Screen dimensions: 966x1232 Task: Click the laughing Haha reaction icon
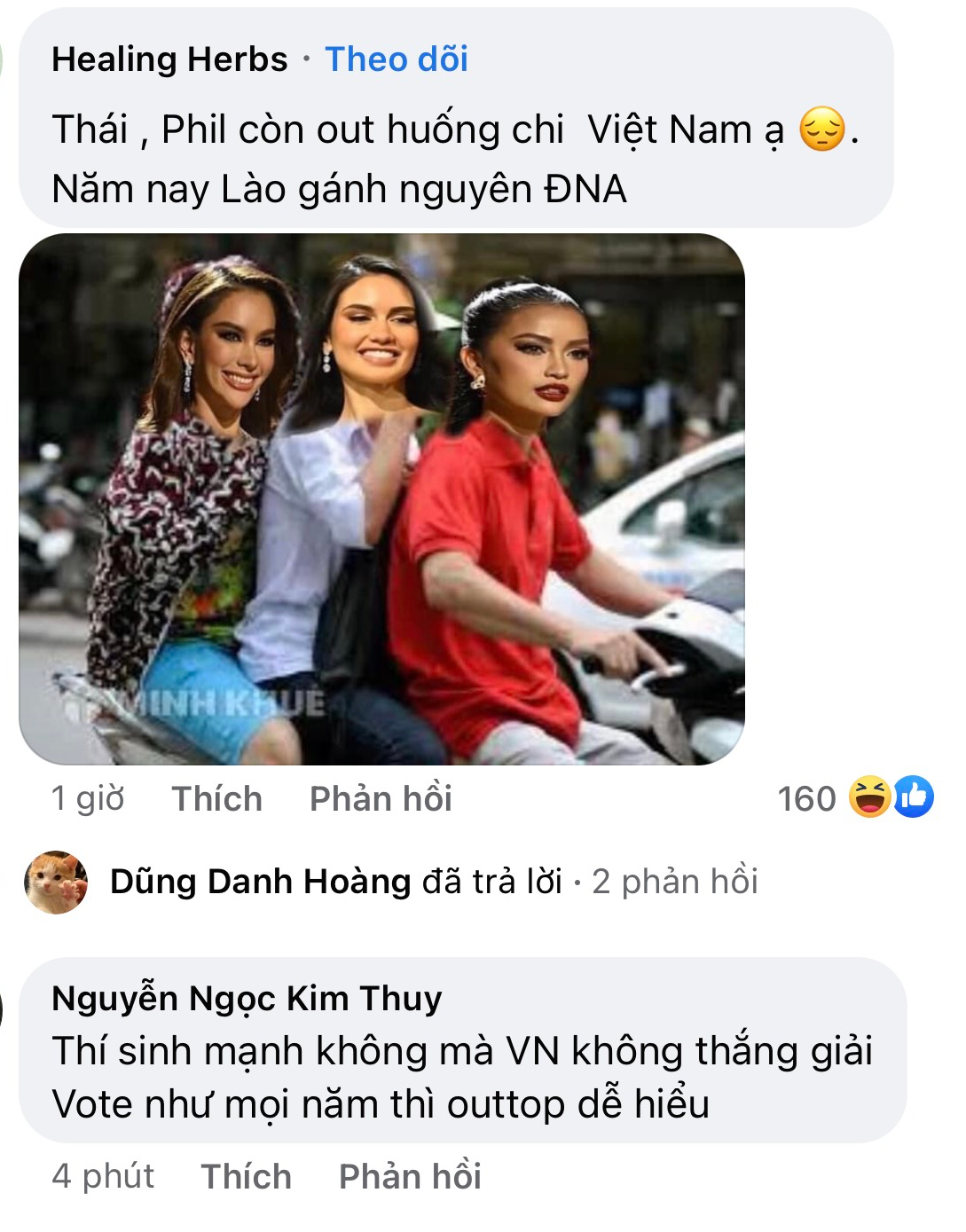pyautogui.click(x=868, y=796)
